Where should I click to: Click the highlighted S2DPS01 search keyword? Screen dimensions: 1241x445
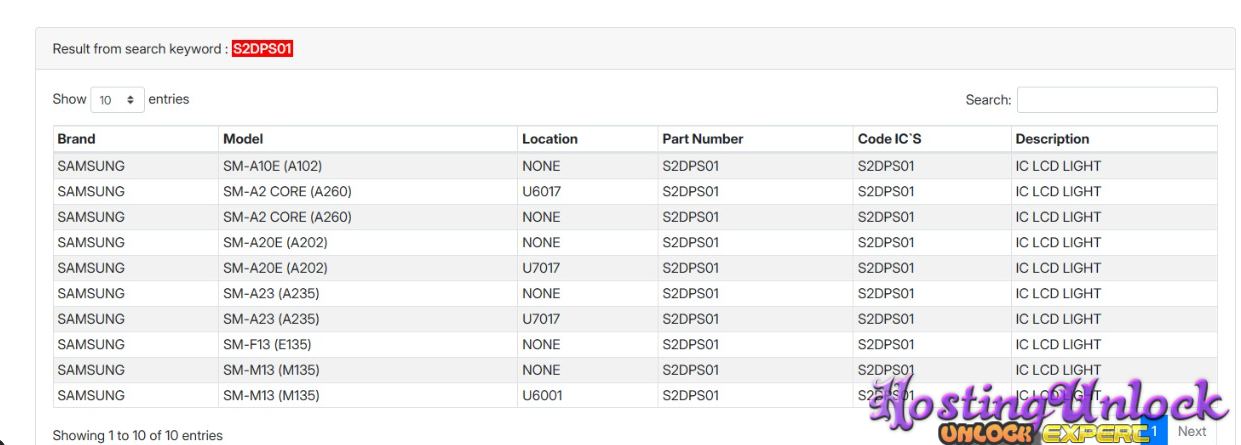click(x=262, y=49)
